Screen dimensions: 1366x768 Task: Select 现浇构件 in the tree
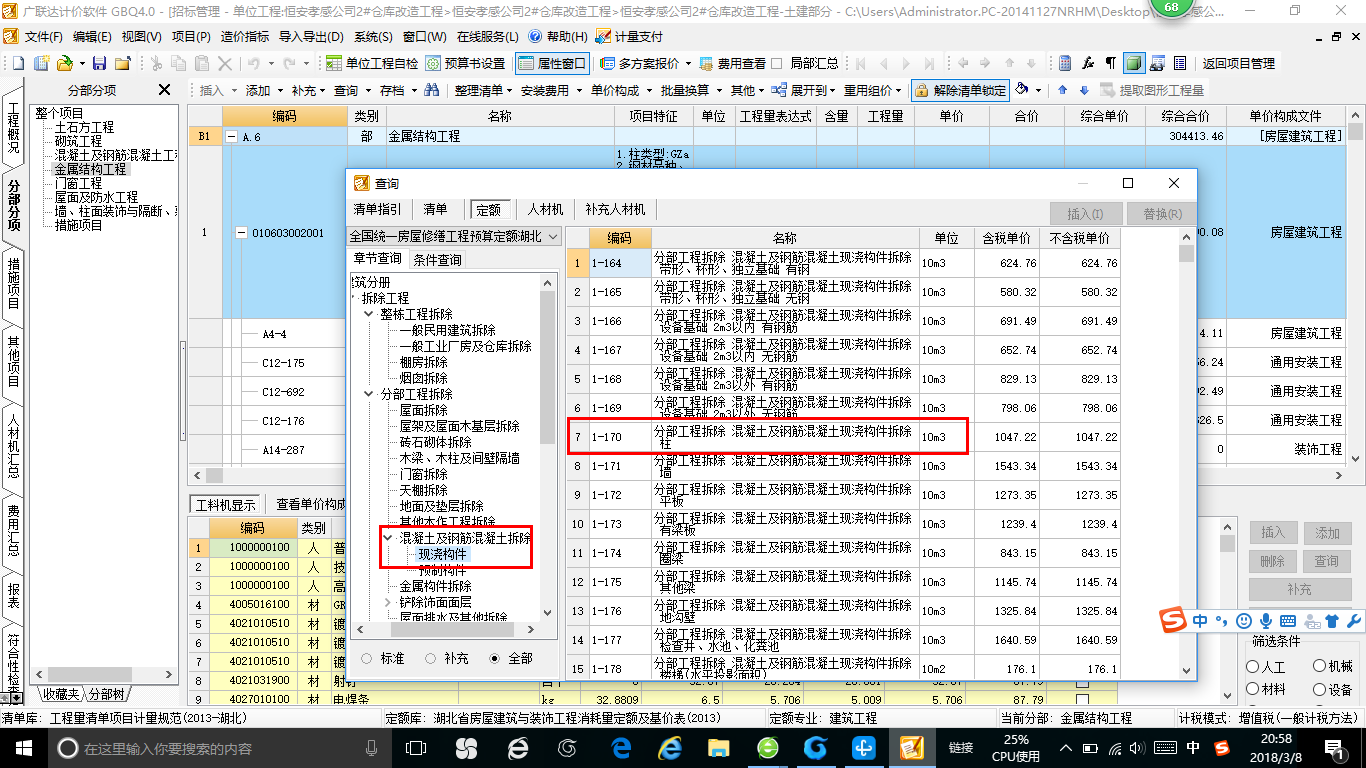(x=443, y=554)
